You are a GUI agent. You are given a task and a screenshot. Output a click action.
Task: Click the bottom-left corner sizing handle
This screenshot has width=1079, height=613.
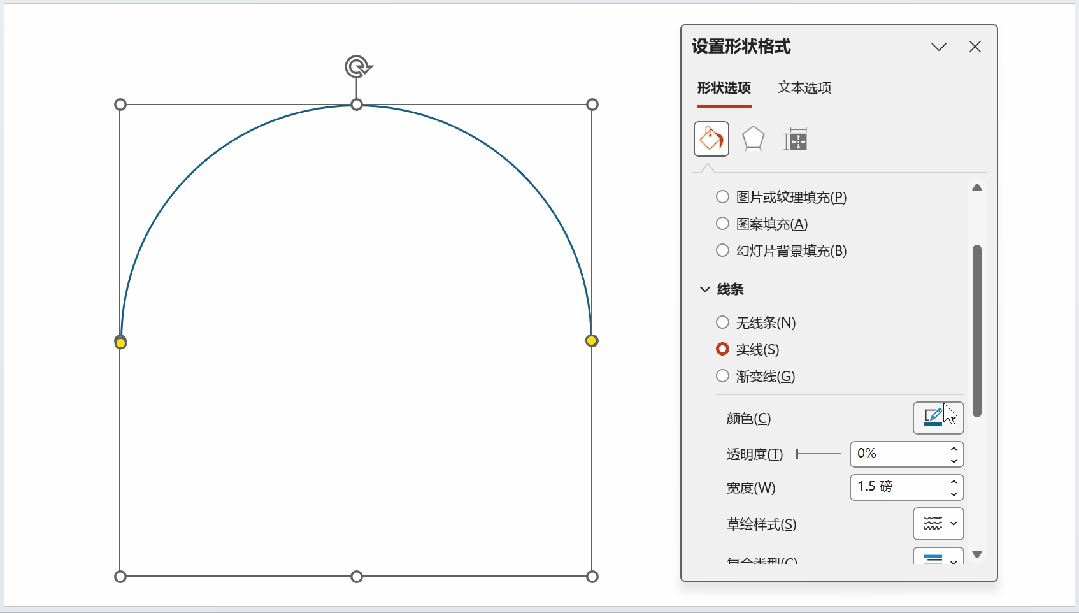point(120,577)
